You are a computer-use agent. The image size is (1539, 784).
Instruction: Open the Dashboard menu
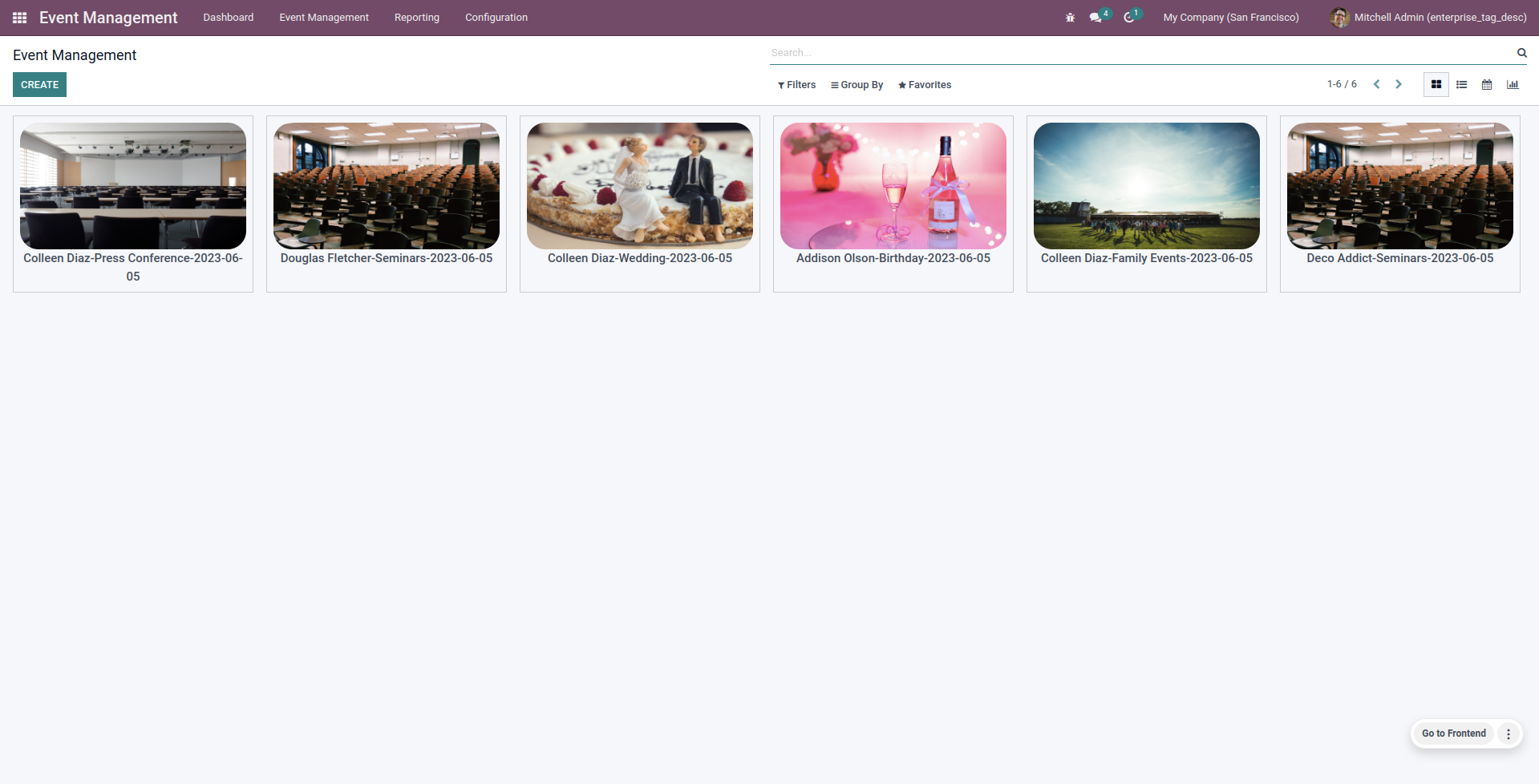(x=229, y=18)
